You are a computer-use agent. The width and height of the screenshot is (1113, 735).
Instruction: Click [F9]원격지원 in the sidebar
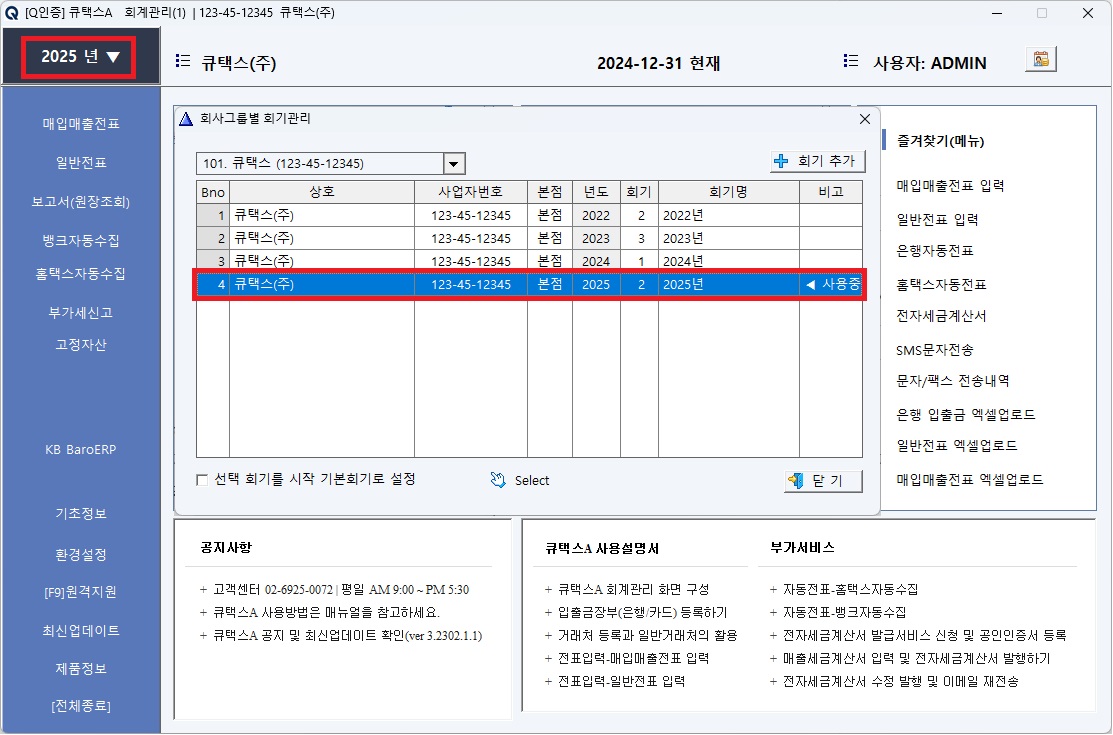pyautogui.click(x=81, y=592)
